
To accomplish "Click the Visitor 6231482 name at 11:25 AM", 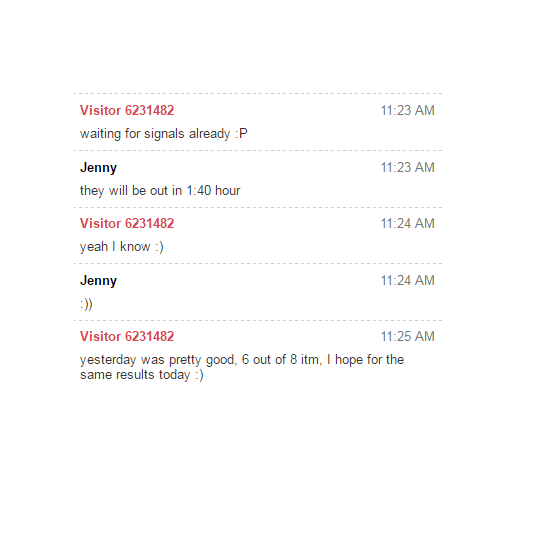I will pyautogui.click(x=127, y=337).
